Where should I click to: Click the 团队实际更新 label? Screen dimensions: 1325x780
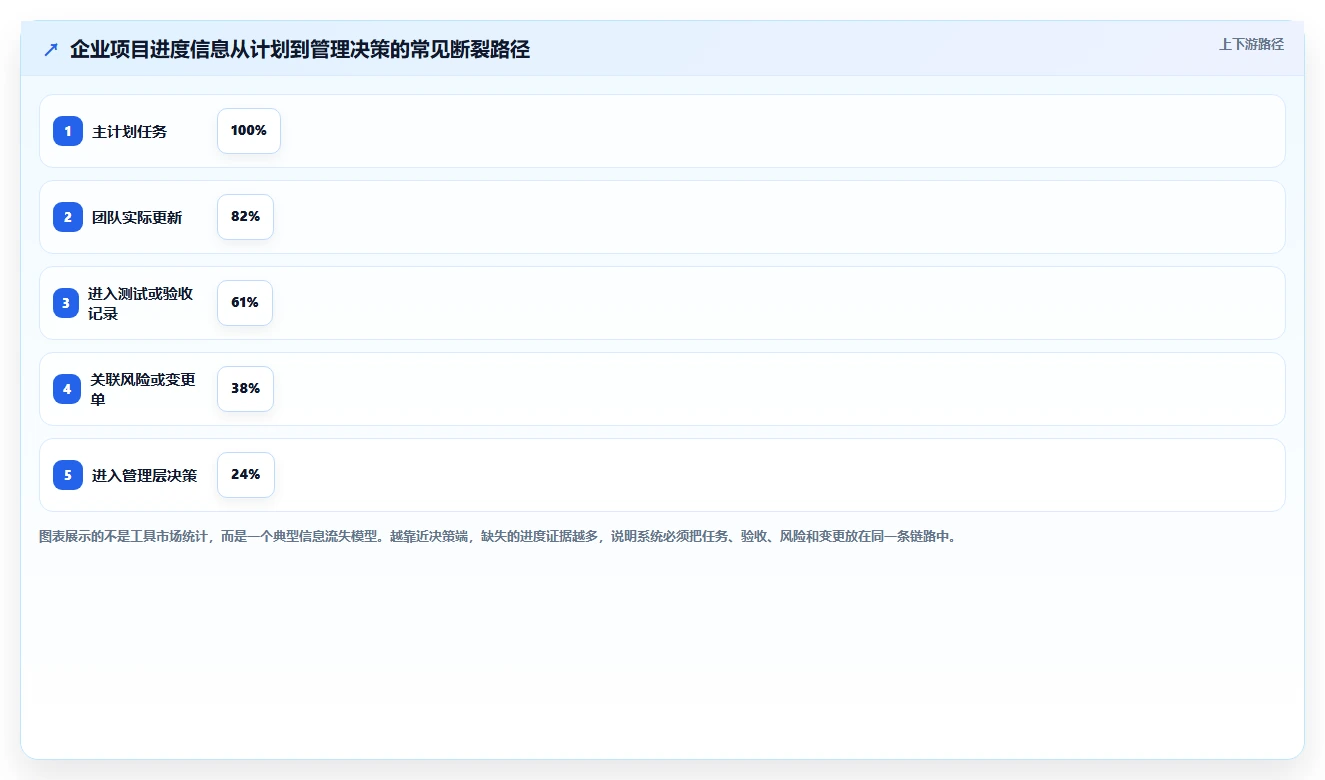tap(137, 218)
